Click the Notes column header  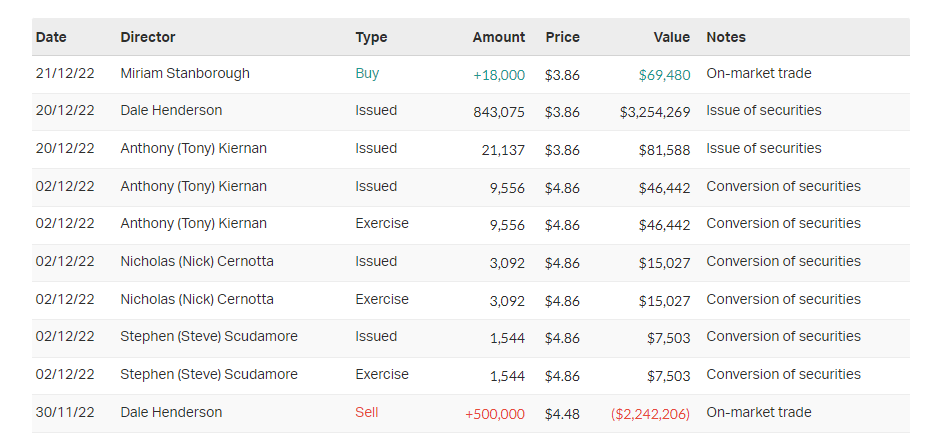[726, 37]
